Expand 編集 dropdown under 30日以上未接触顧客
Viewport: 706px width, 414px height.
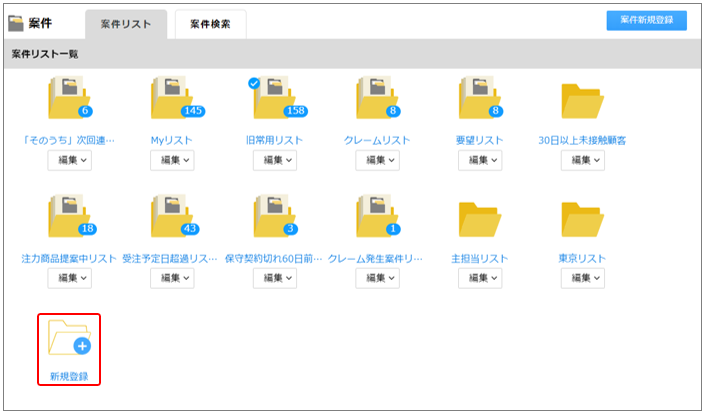click(x=583, y=160)
